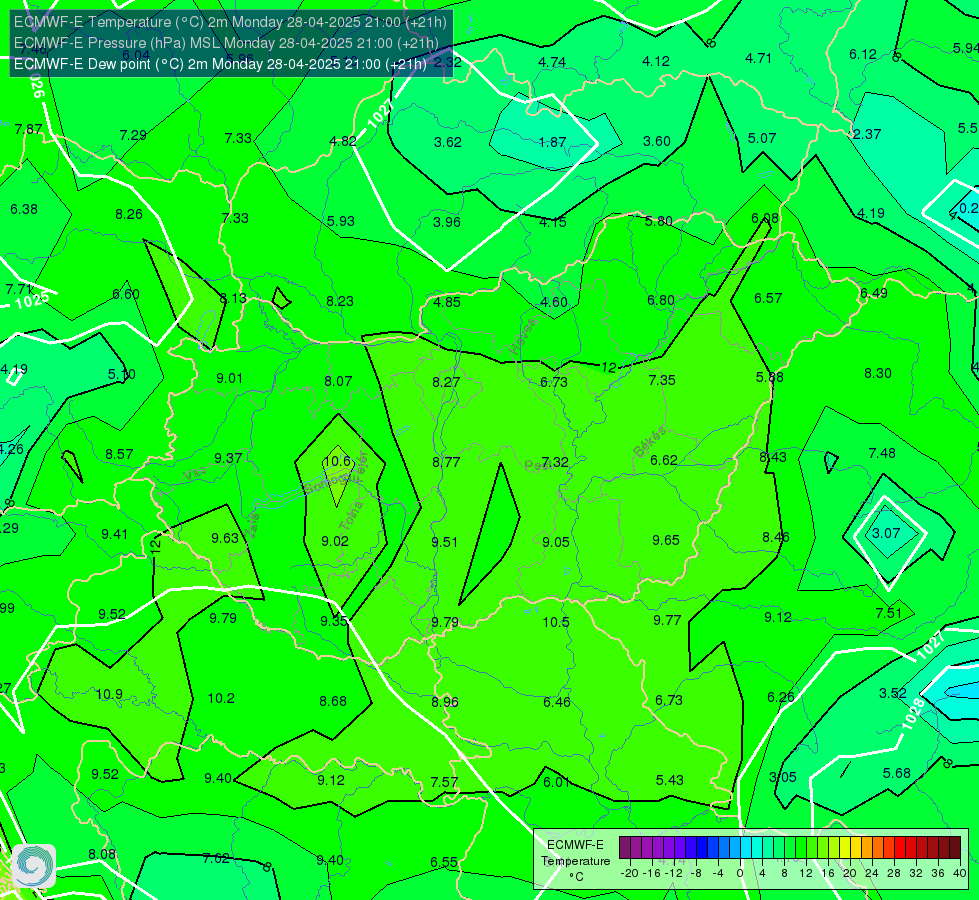Image resolution: width=979 pixels, height=900 pixels.
Task: Click the legend title ECMWF-E Temperature °C
Action: [x=575, y=861]
